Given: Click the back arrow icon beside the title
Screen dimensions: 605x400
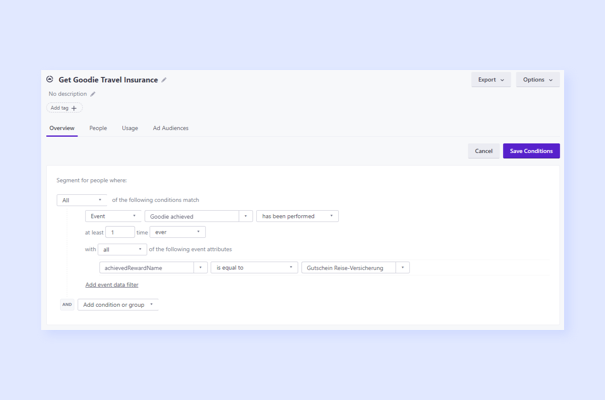Looking at the screenshot, I should [x=50, y=79].
